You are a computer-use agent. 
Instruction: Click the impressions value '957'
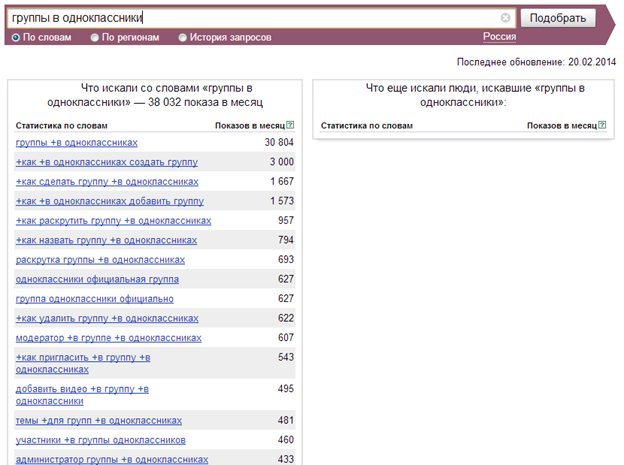[286, 220]
